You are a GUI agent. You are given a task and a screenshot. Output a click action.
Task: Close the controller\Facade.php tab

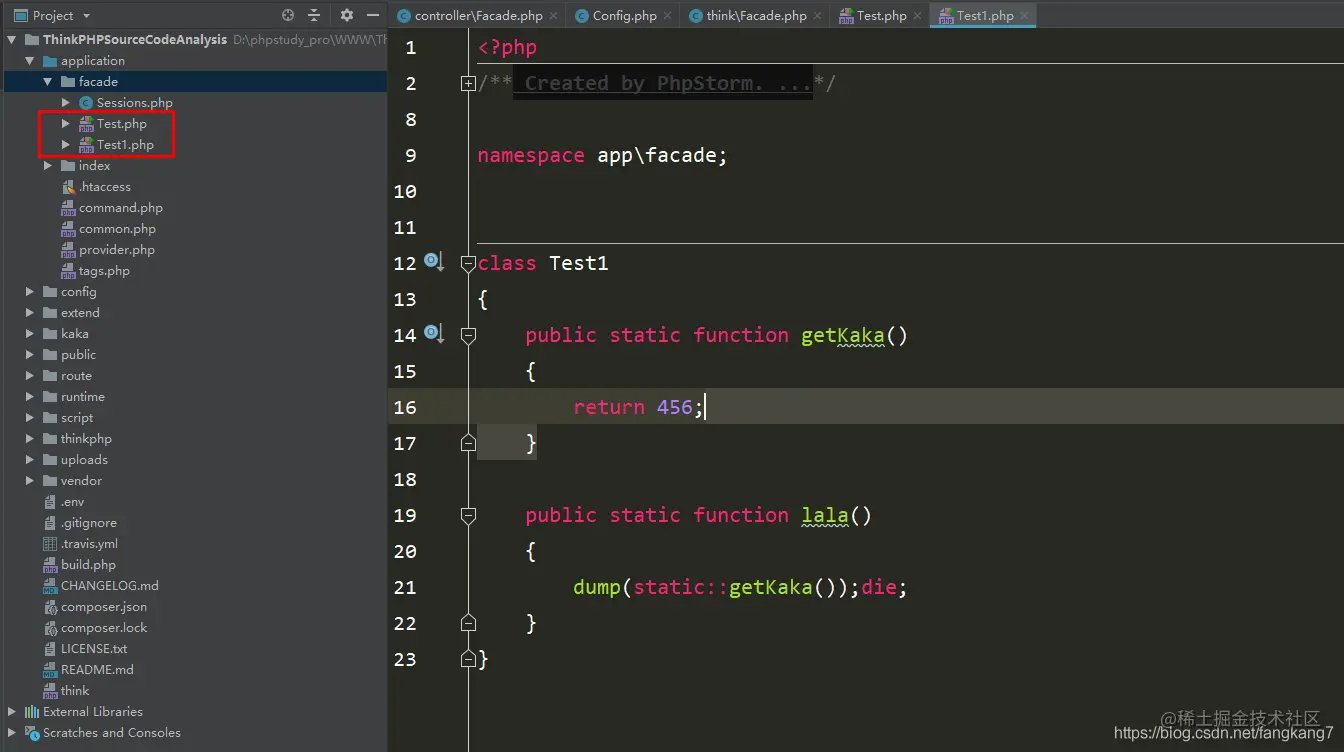[553, 16]
